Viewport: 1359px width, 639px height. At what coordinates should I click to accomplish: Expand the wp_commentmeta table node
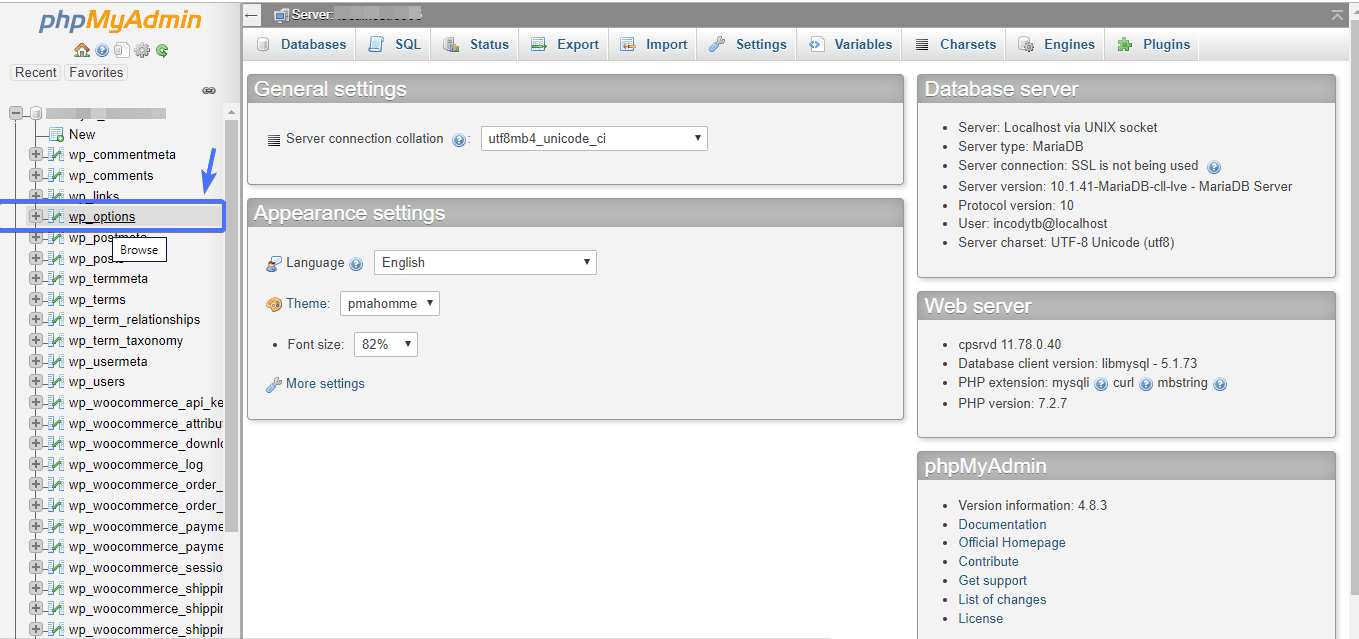point(36,154)
